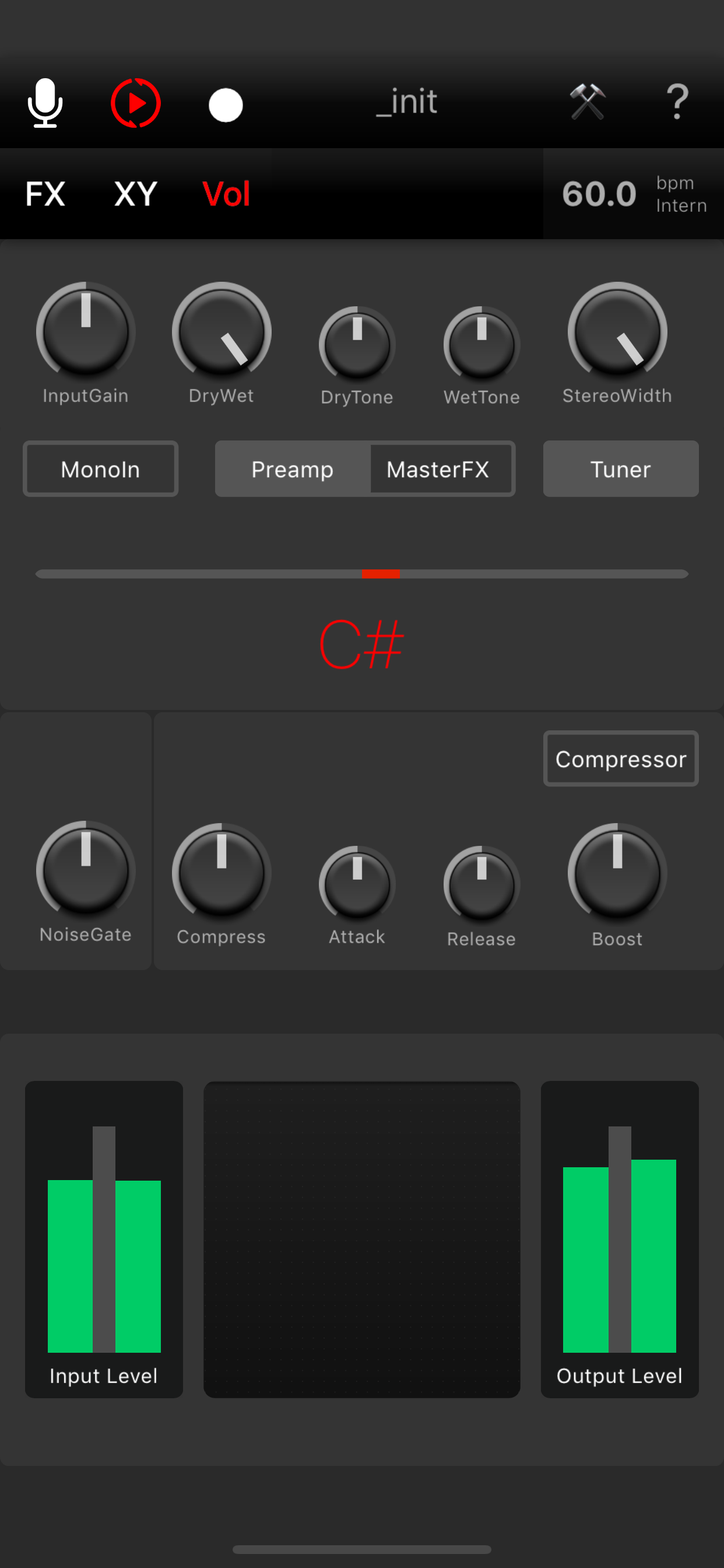
Task: Open help with the question mark icon
Action: [677, 101]
